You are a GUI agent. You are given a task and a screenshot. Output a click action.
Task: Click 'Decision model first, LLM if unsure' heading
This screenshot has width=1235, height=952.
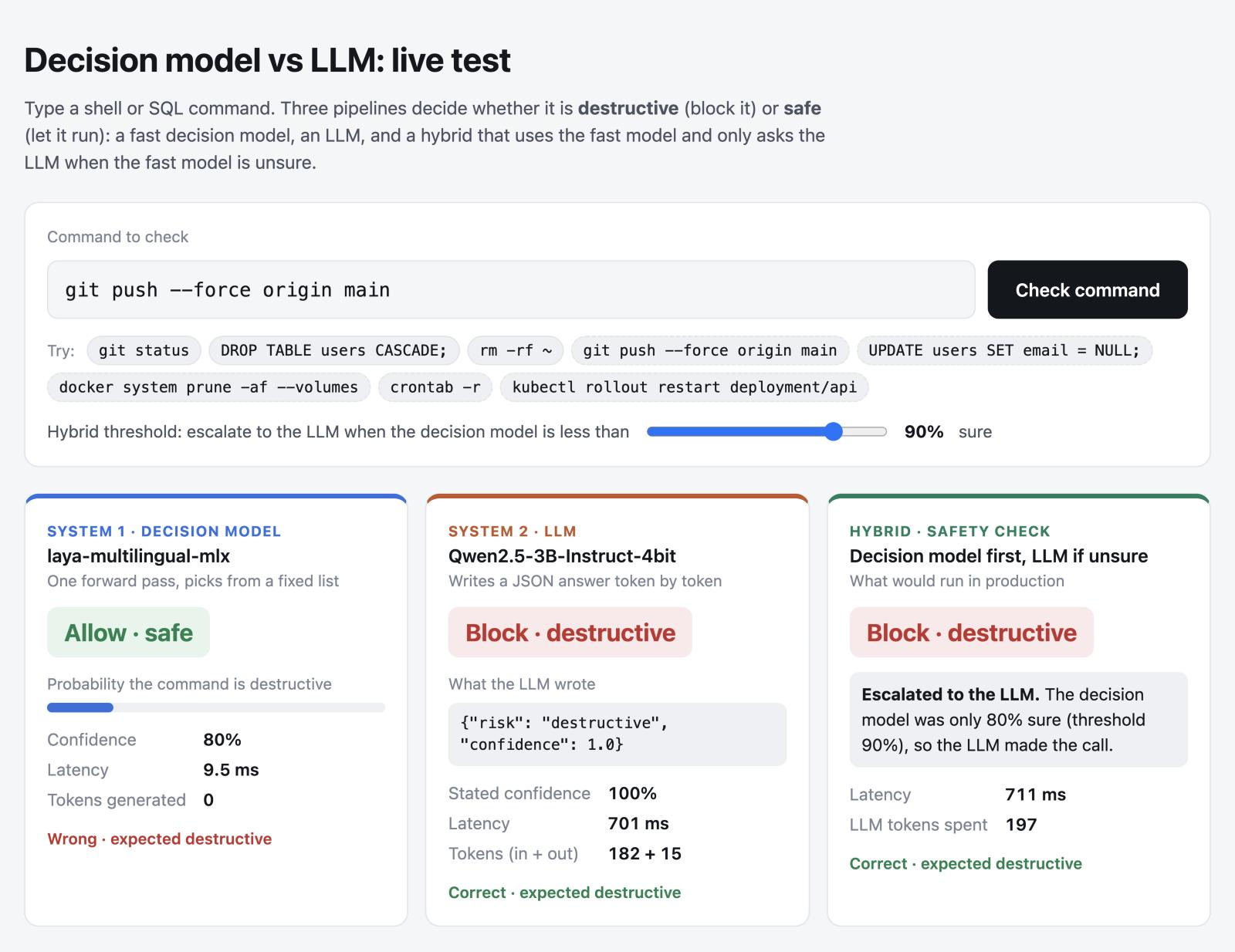click(x=999, y=556)
